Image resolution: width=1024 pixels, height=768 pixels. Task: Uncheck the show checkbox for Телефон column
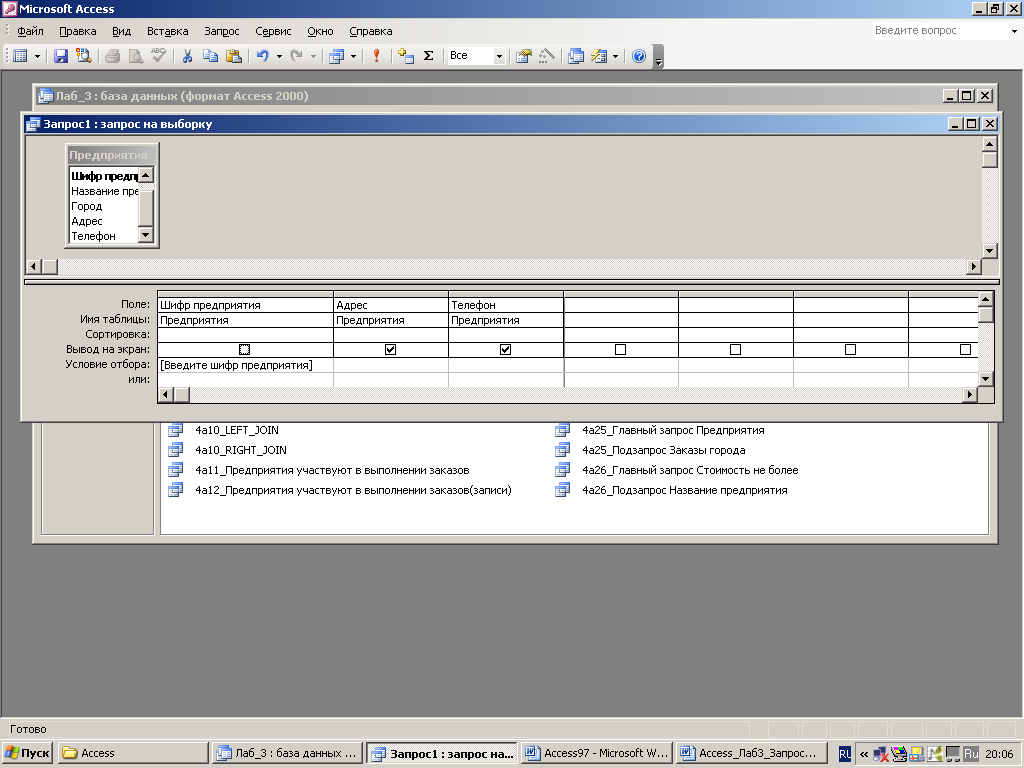click(506, 350)
